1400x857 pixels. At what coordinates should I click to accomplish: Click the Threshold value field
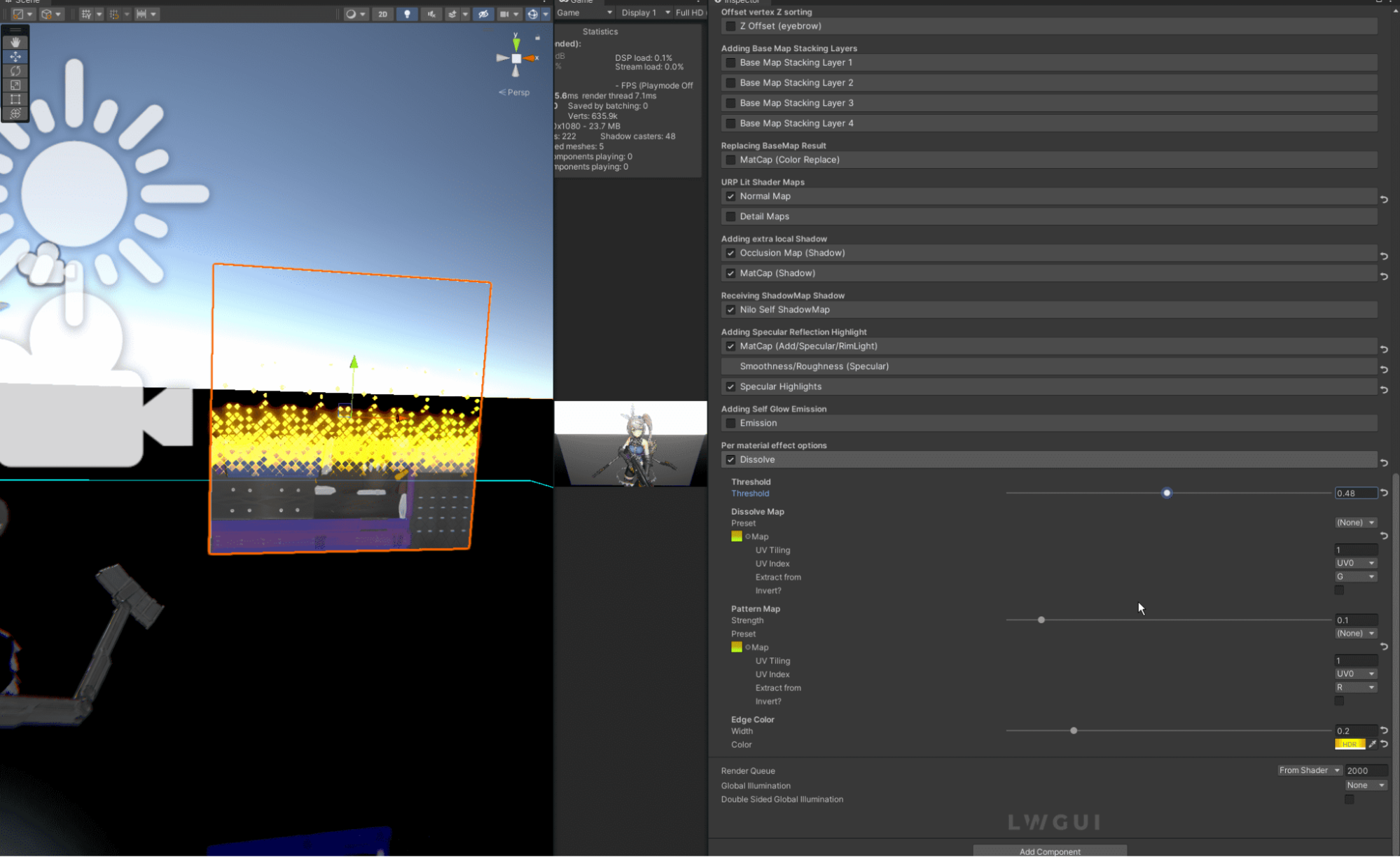pyautogui.click(x=1356, y=493)
